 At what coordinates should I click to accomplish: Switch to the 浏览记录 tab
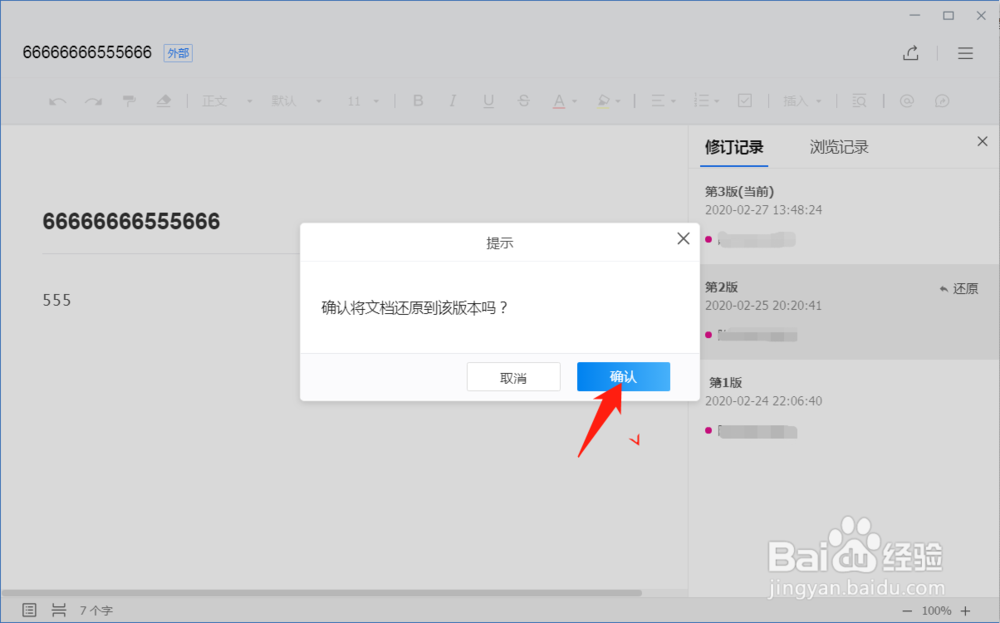tap(839, 146)
